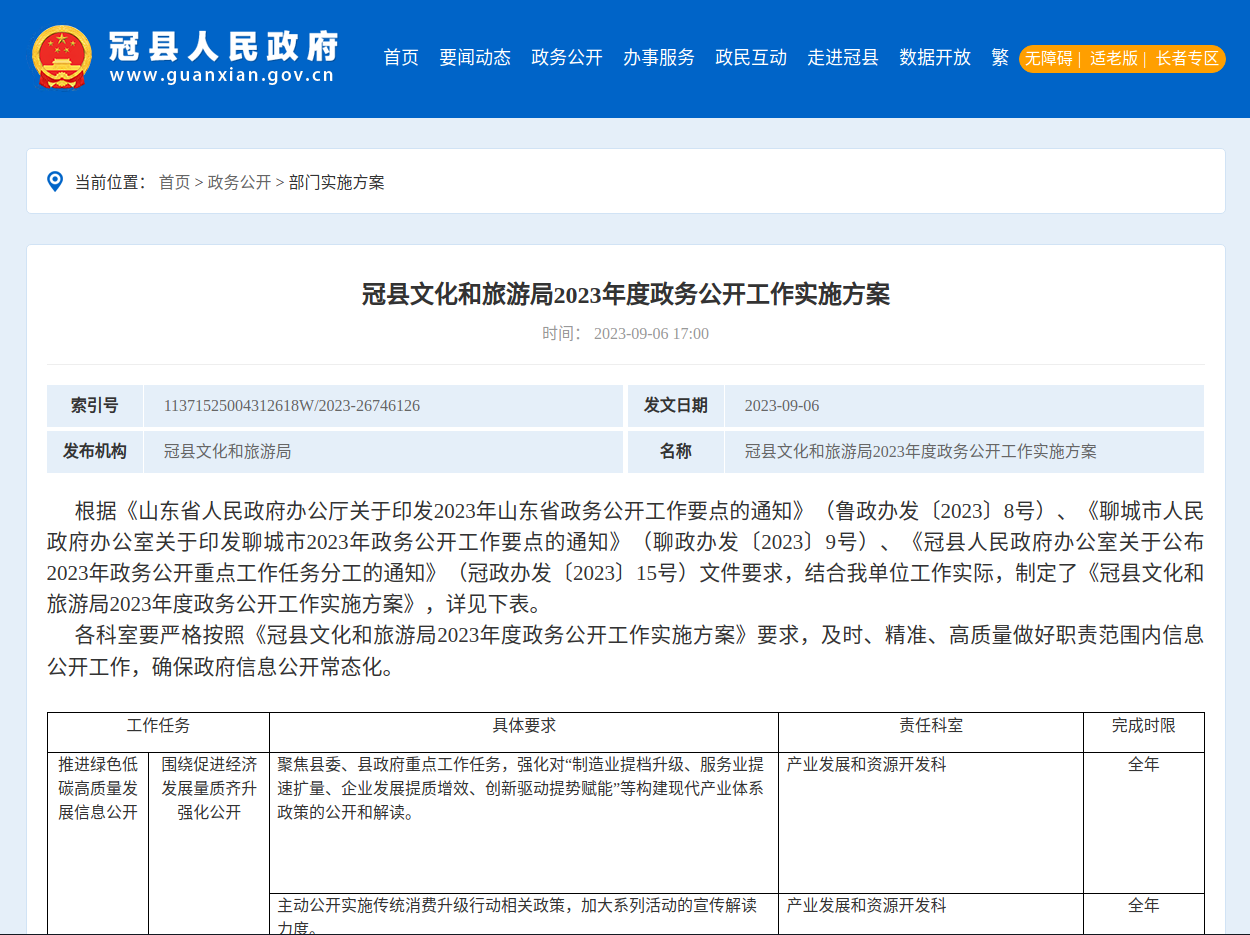Click the publish time 2023-09-06 17:00
The width and height of the screenshot is (1250, 935).
[x=651, y=334]
